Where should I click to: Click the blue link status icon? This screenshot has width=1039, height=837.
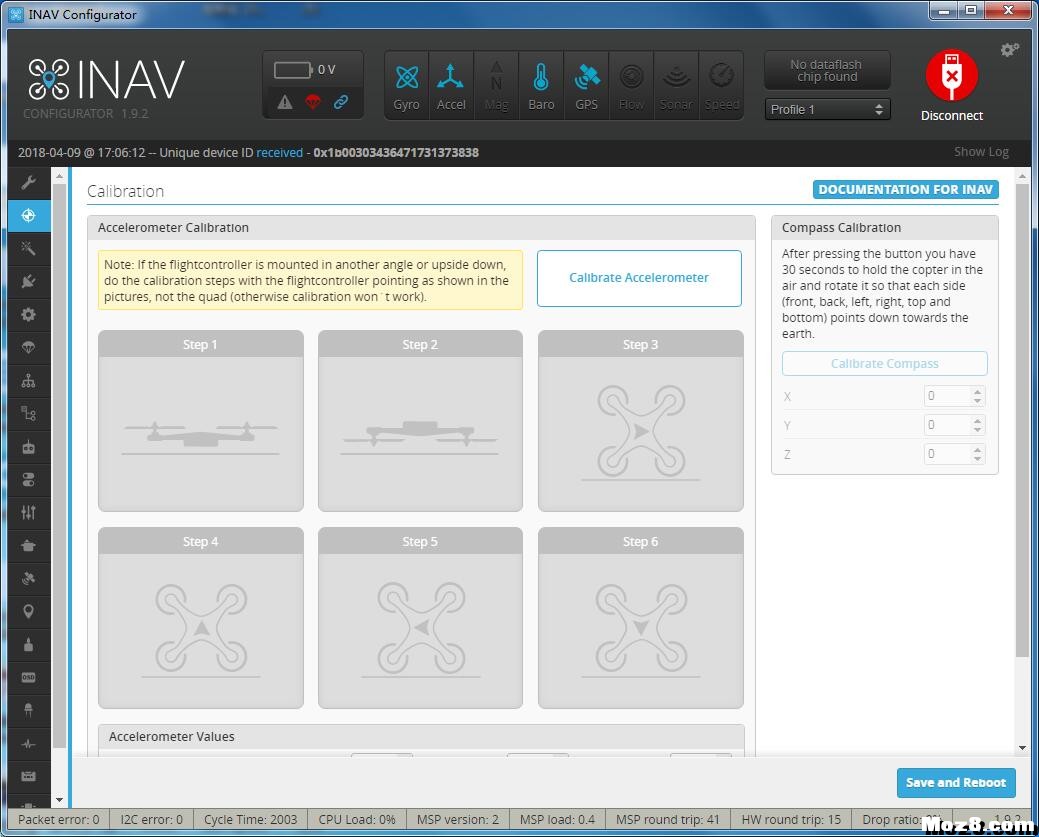tap(341, 102)
